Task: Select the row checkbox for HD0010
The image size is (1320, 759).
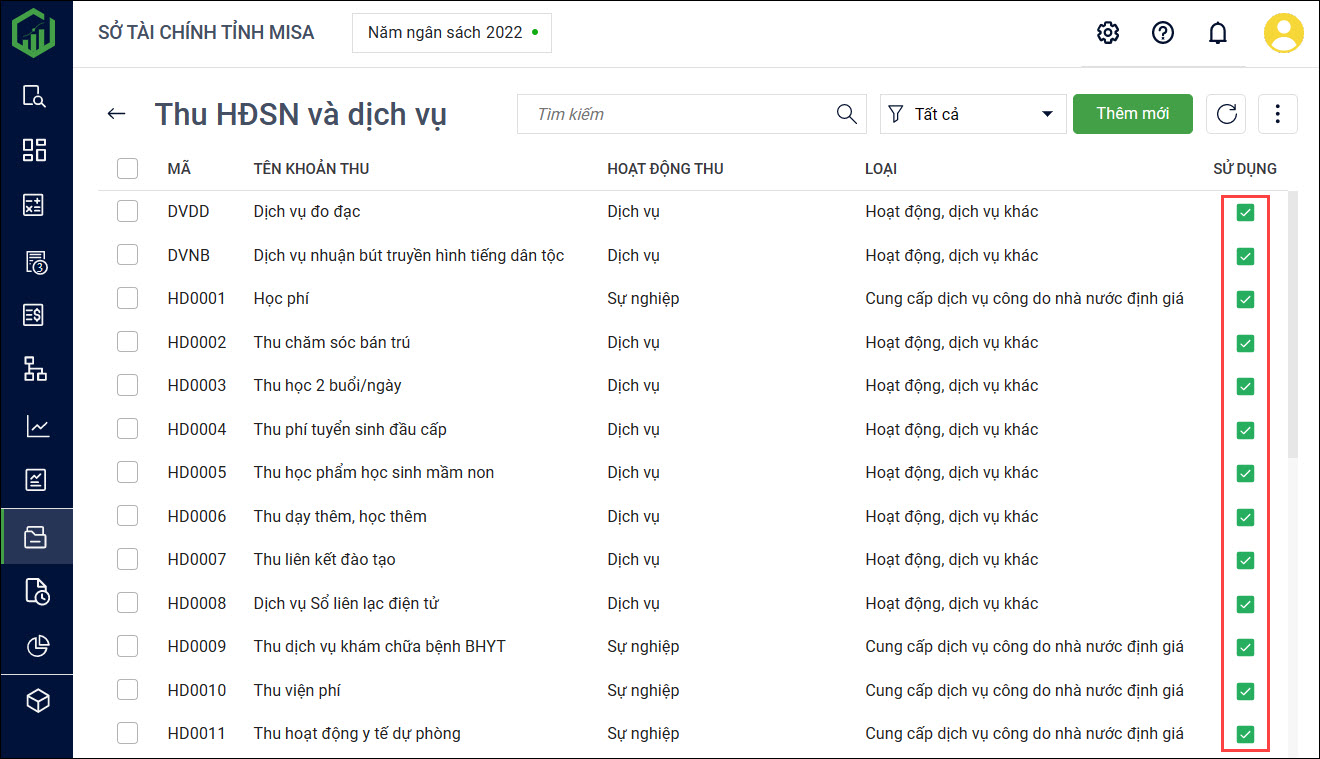Action: click(127, 690)
